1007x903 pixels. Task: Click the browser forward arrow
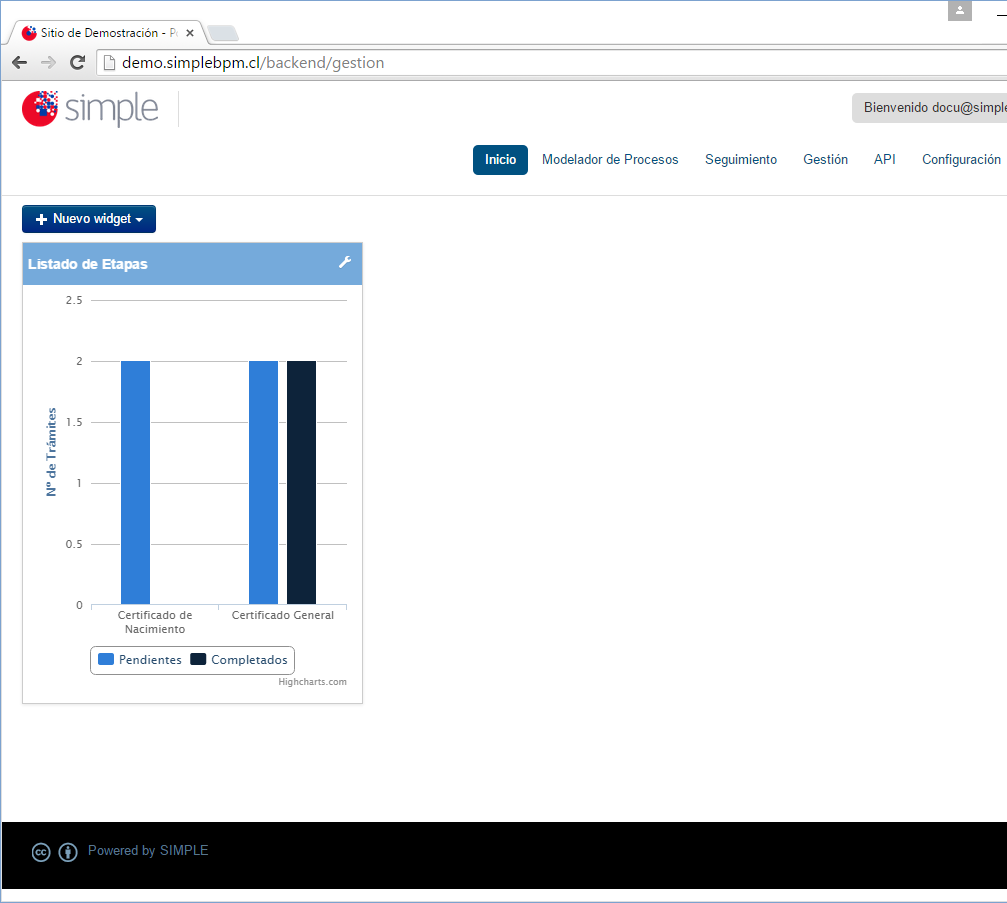(48, 62)
